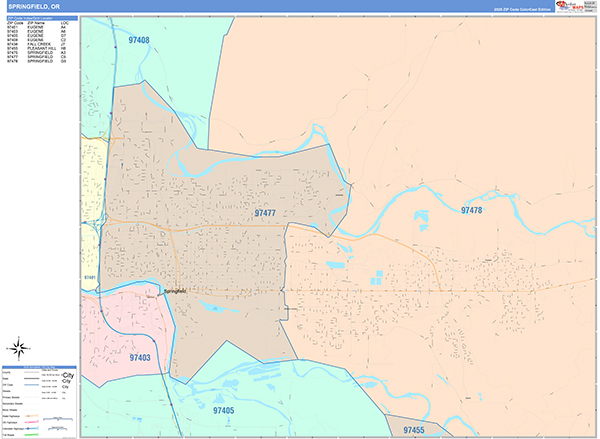Click the 97405 label on the map
Viewport: 600px width, 439px height.
223,410
